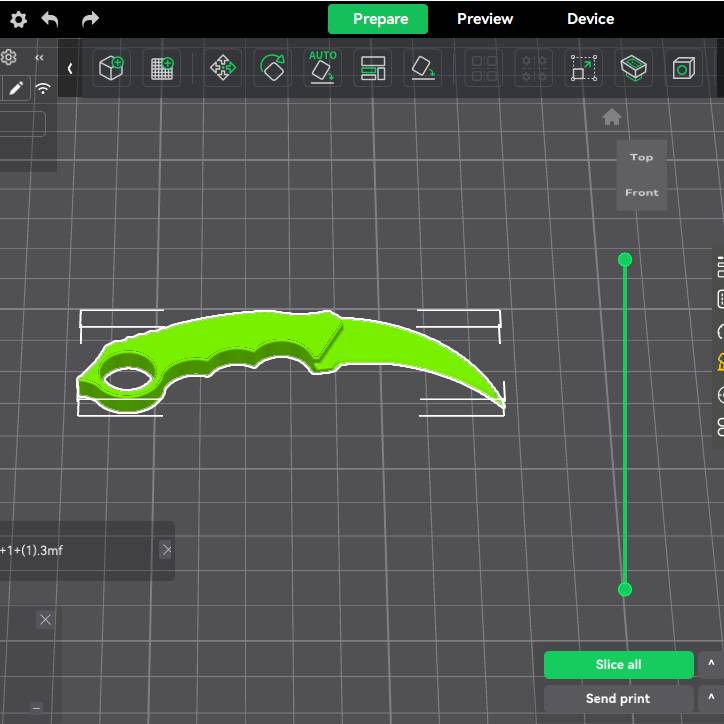Click X button in lower-left panel
The height and width of the screenshot is (724, 724).
pyautogui.click(x=45, y=620)
